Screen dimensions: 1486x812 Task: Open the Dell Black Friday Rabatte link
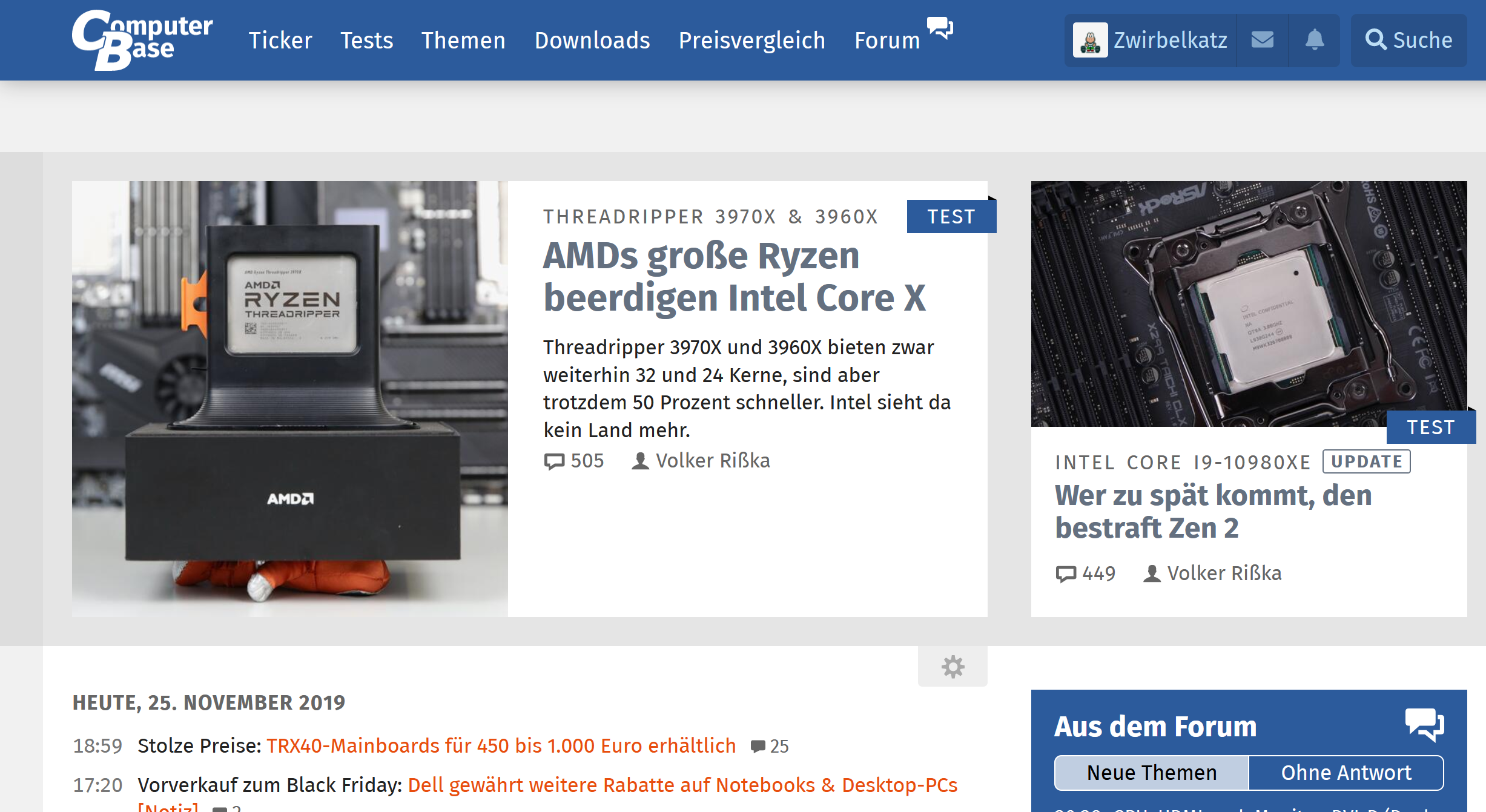682,785
